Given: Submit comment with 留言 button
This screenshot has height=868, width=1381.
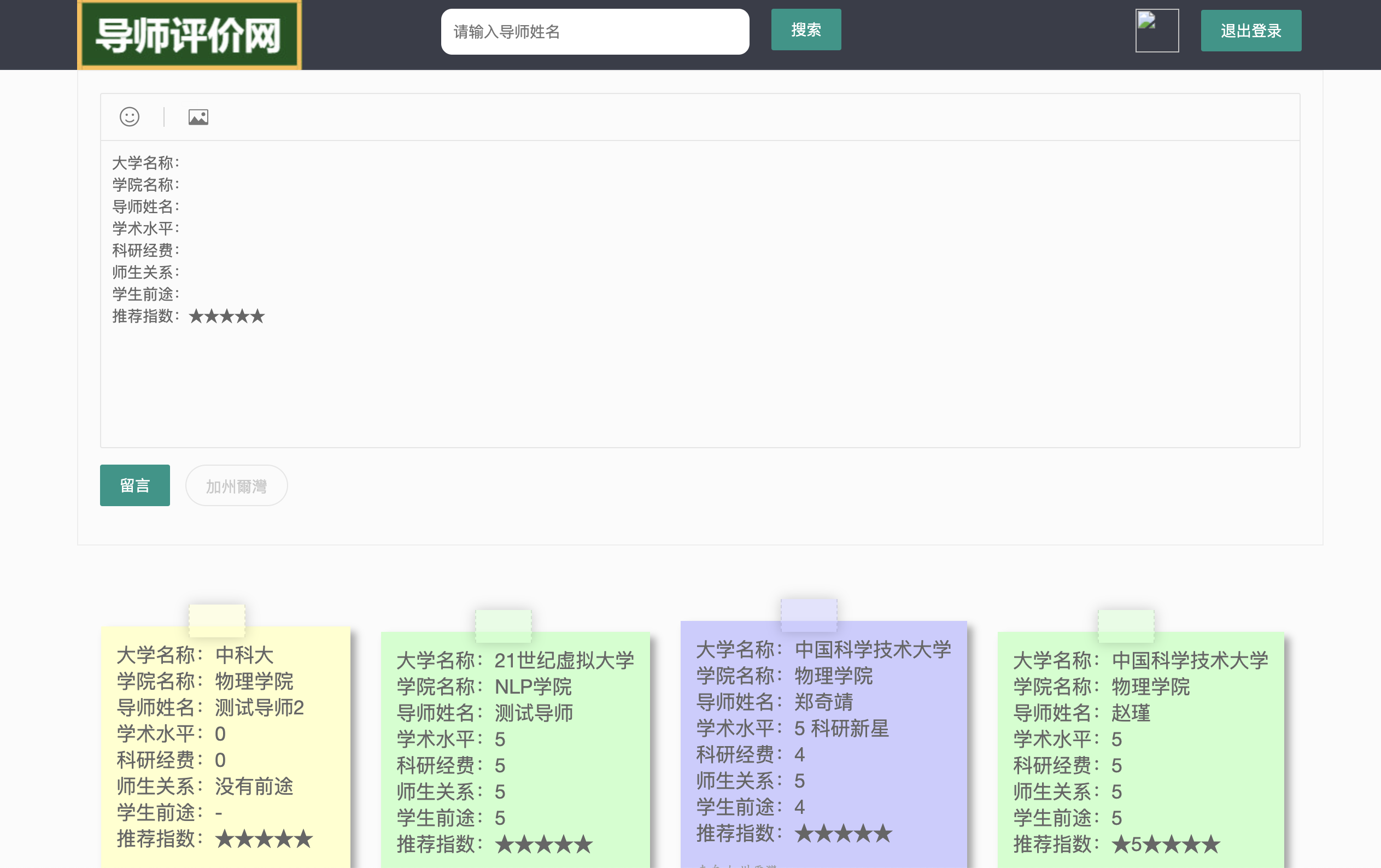Looking at the screenshot, I should (x=135, y=485).
